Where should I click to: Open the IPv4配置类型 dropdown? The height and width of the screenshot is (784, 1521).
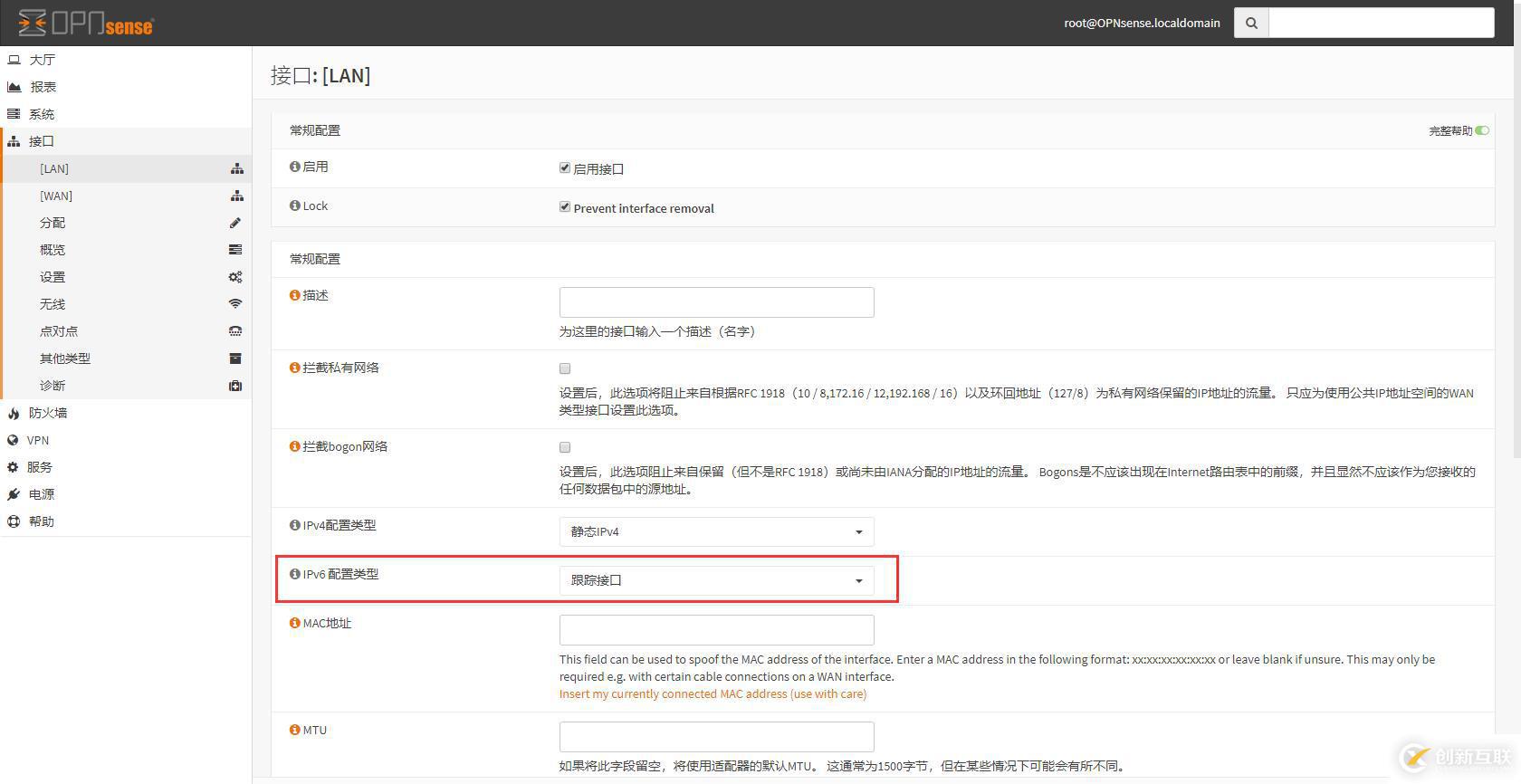[716, 531]
